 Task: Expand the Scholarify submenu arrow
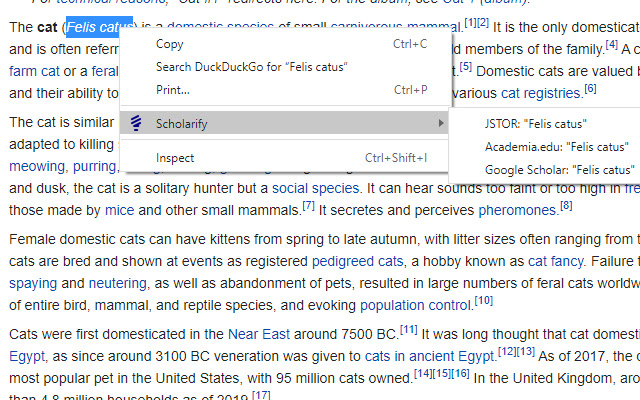(x=440, y=123)
